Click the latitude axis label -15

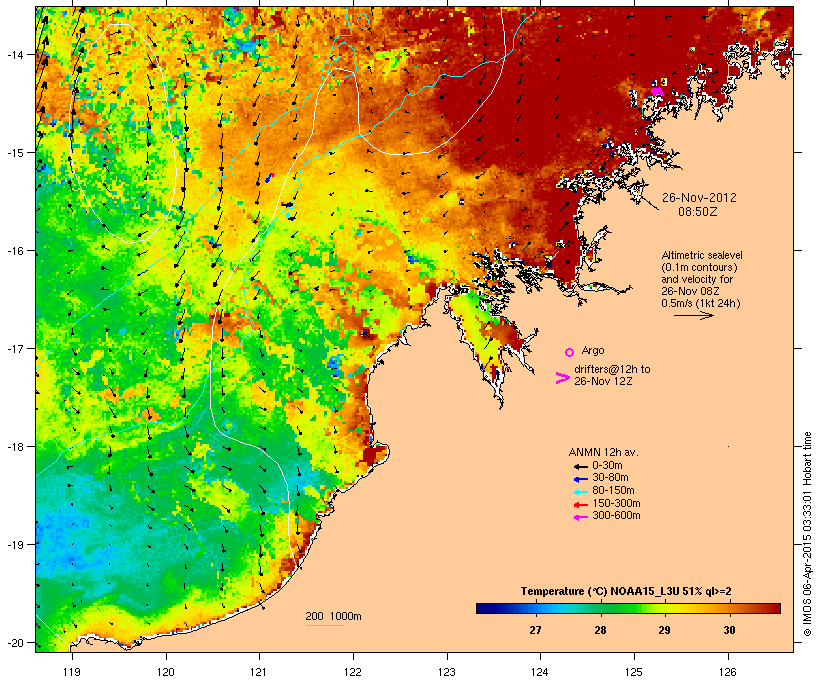click(14, 153)
